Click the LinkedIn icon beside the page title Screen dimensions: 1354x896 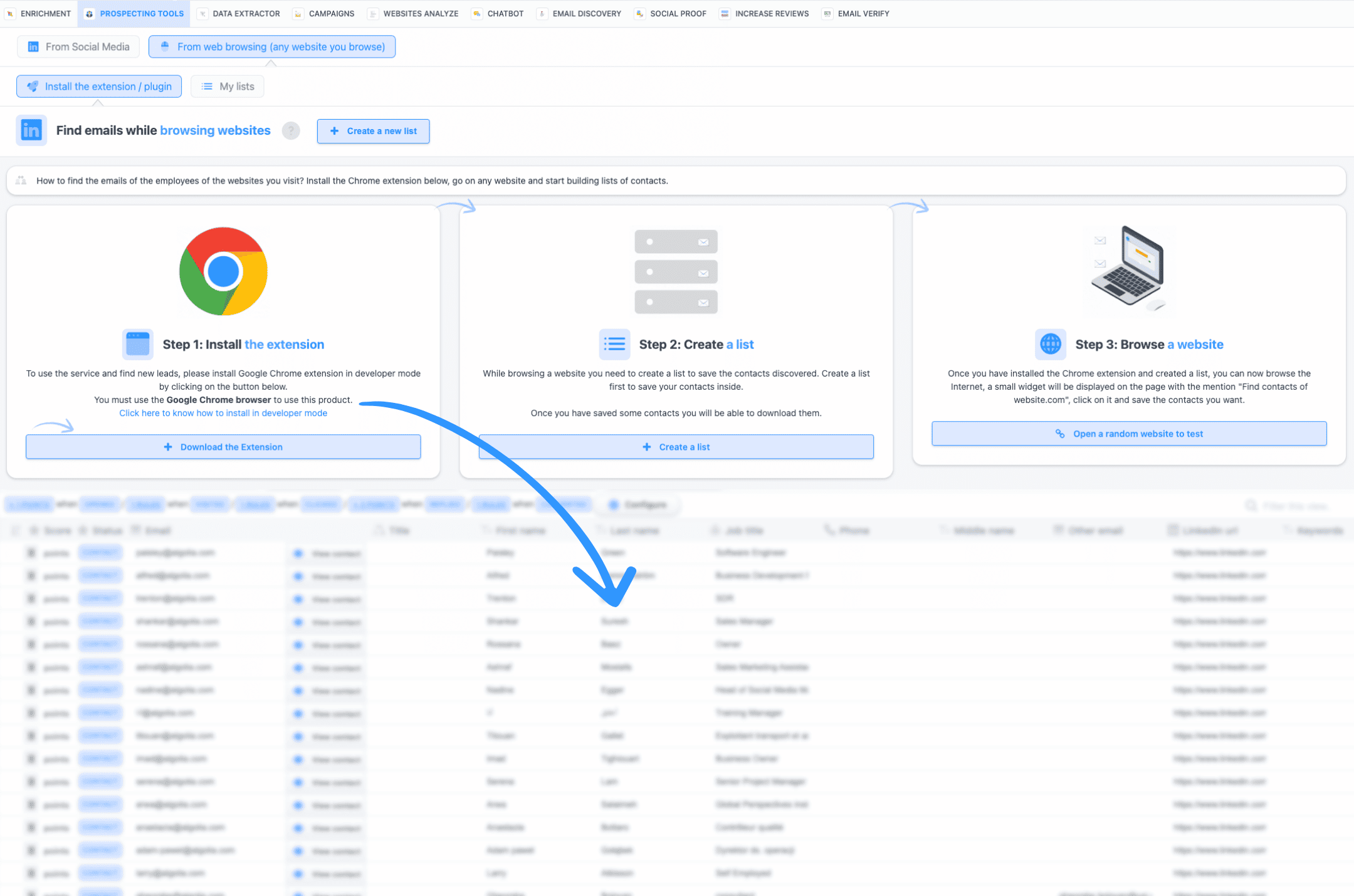(31, 130)
